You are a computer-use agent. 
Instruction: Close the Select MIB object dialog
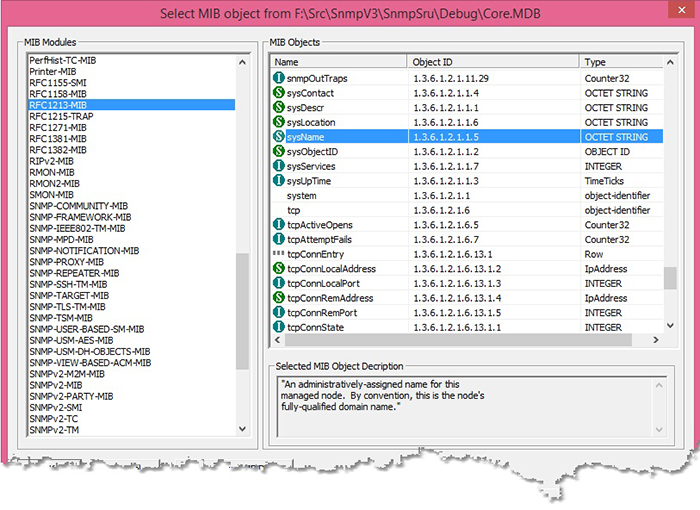coord(681,10)
